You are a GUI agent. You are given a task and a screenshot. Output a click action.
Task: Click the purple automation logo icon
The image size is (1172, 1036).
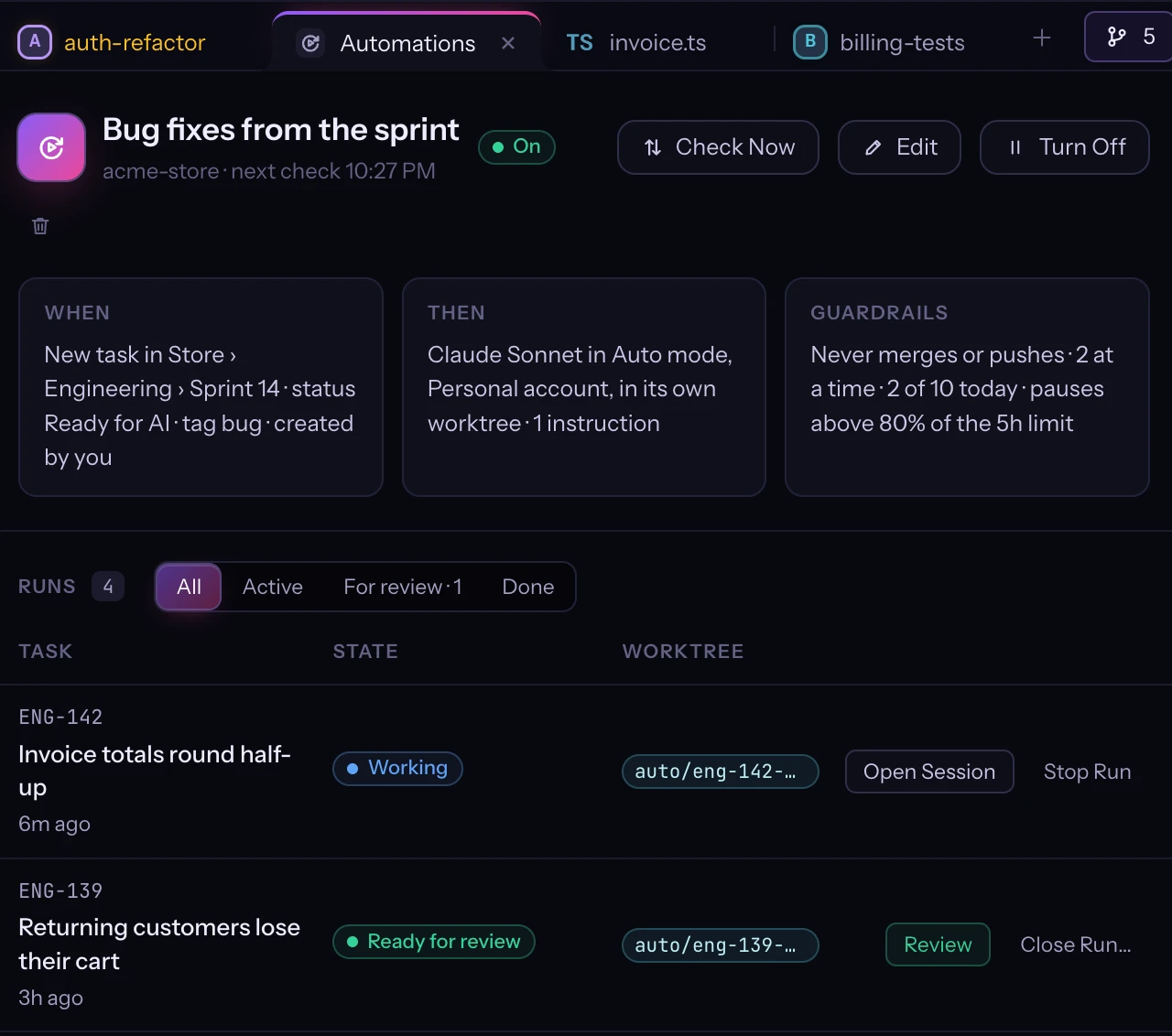pos(51,147)
